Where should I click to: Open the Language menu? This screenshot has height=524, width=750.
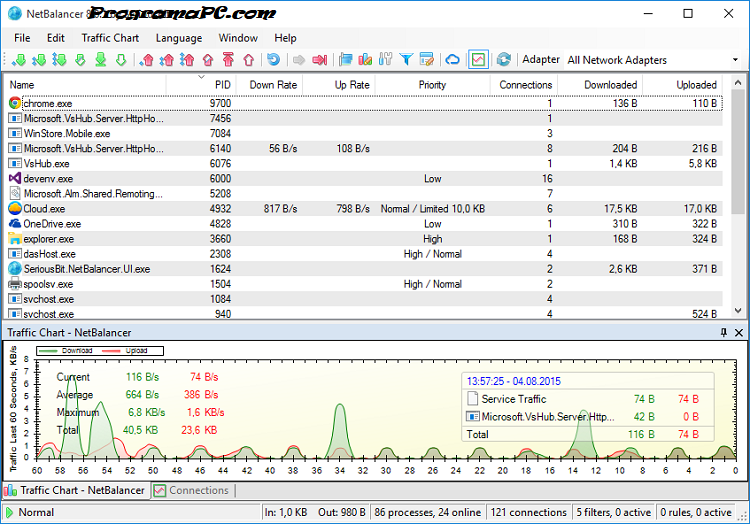tap(178, 38)
